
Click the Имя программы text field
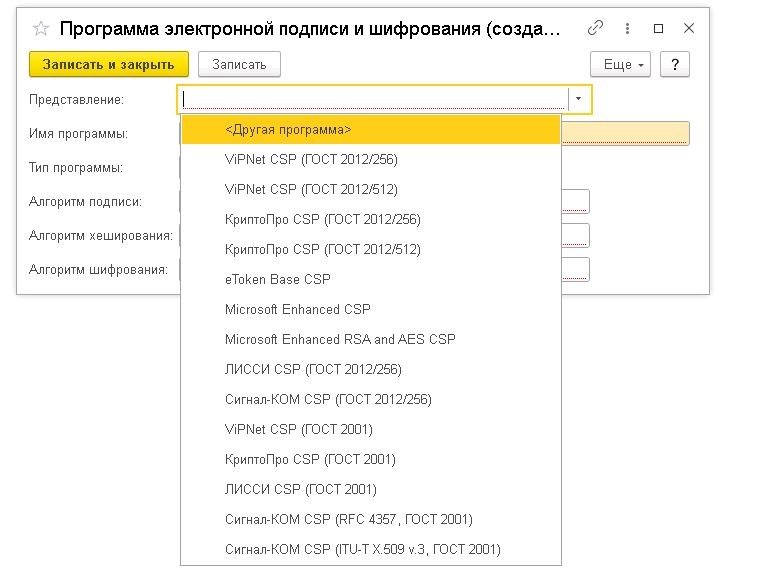625,134
